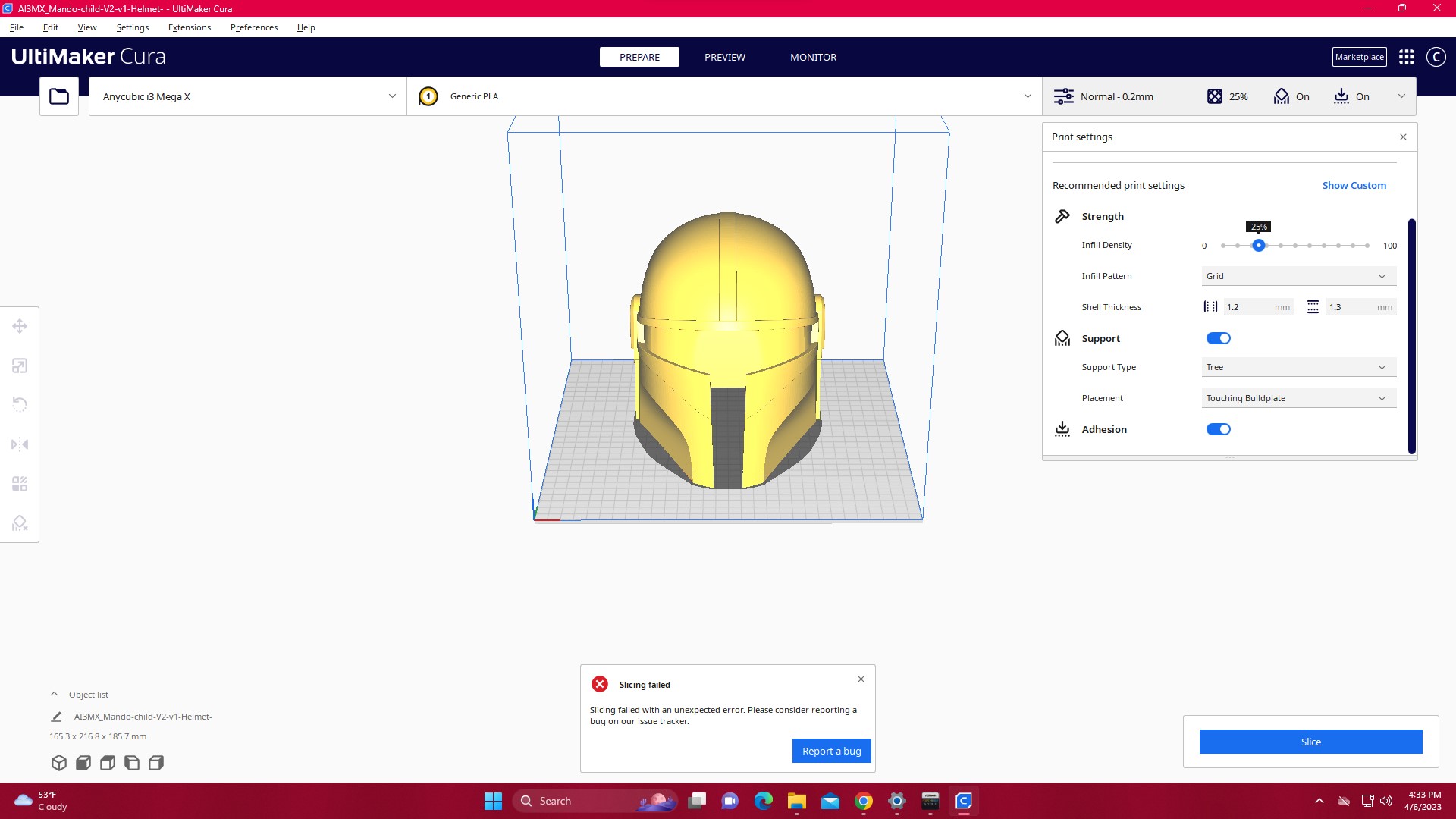Select the Mirror tool
The image size is (1456, 819).
19,444
